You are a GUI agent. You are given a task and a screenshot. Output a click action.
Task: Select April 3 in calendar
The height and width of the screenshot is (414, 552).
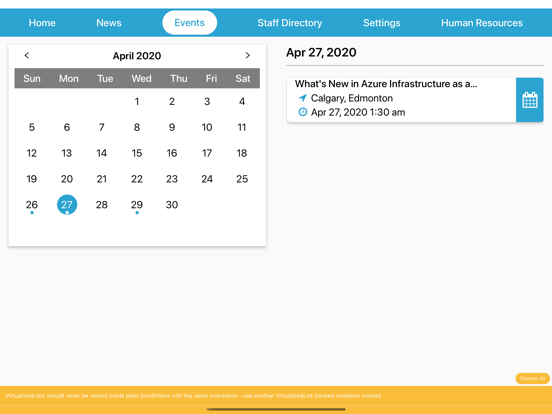click(207, 102)
